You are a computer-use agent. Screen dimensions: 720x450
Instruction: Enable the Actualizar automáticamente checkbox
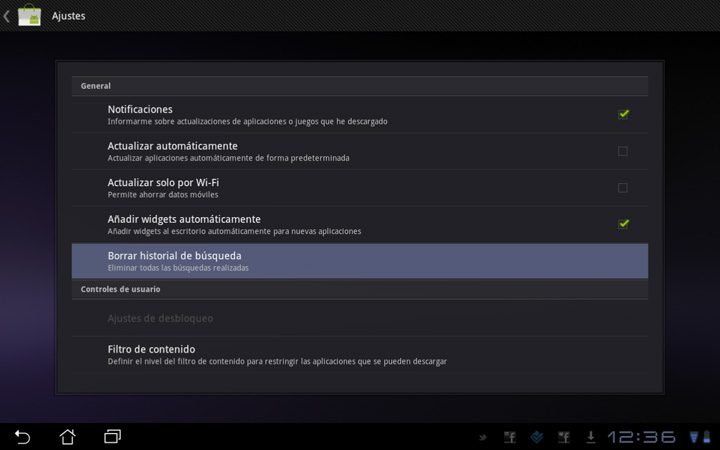tap(623, 151)
